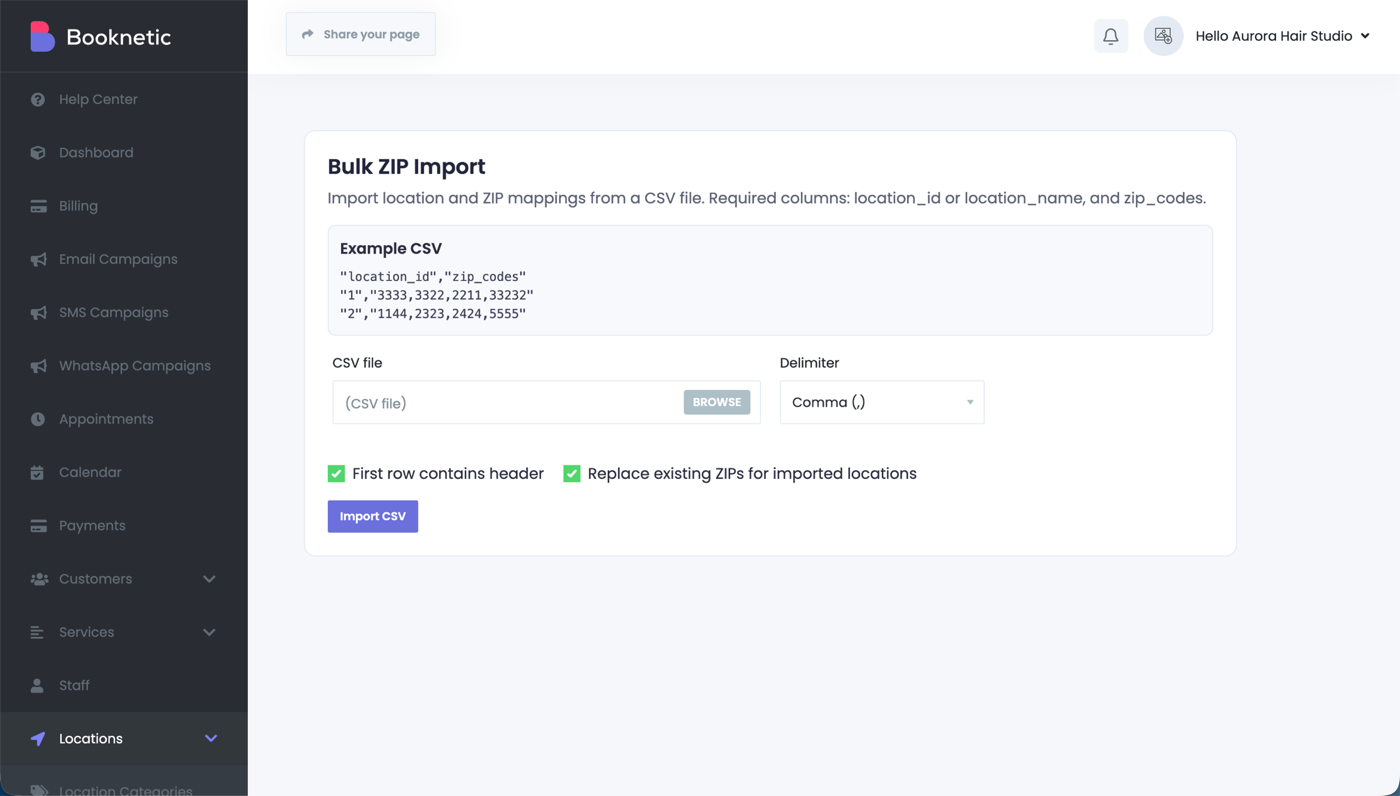
Task: Click the Billing card icon
Action: click(38, 206)
